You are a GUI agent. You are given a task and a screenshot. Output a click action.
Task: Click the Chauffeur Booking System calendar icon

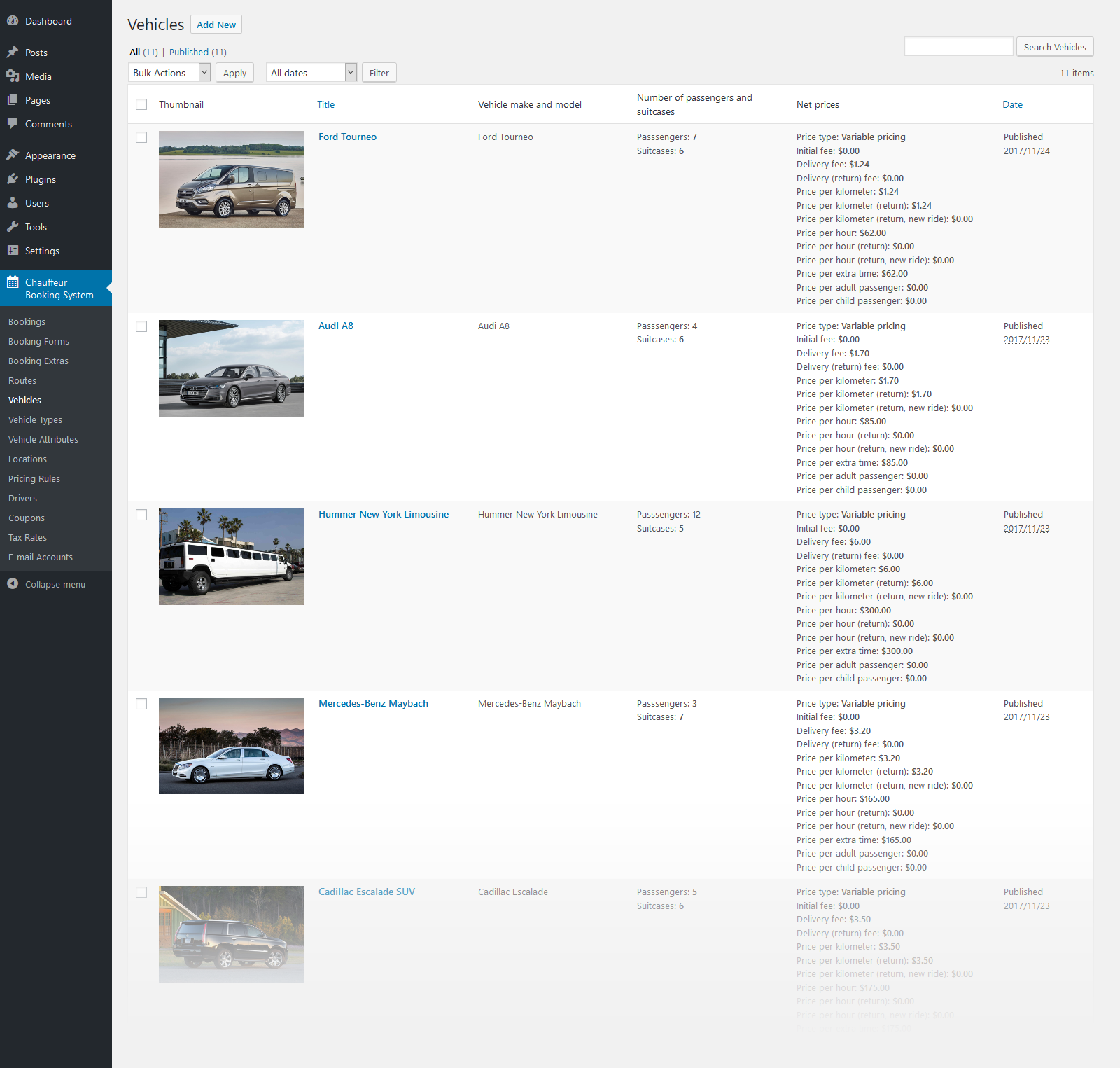coord(13,282)
